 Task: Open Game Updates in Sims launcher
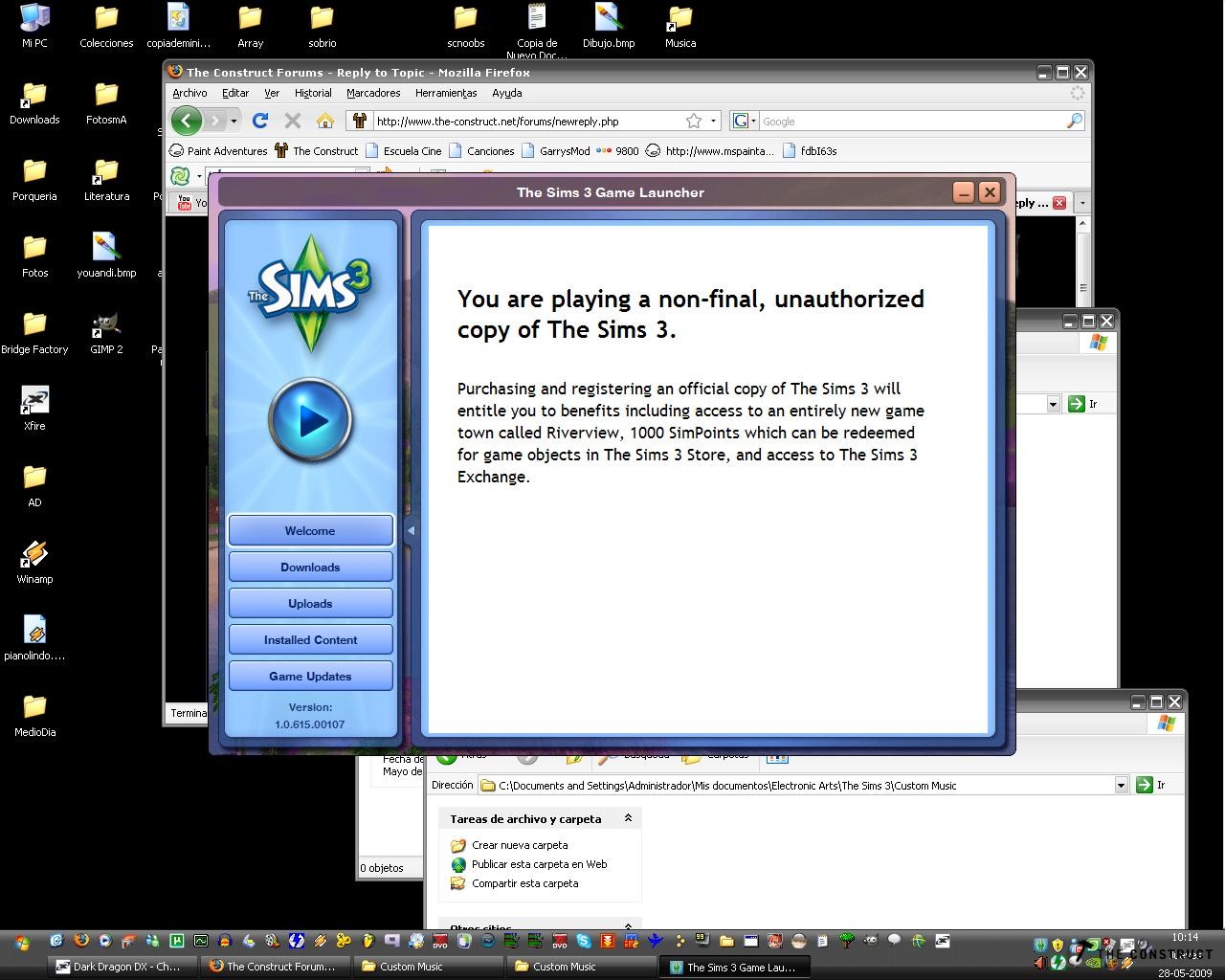point(310,677)
